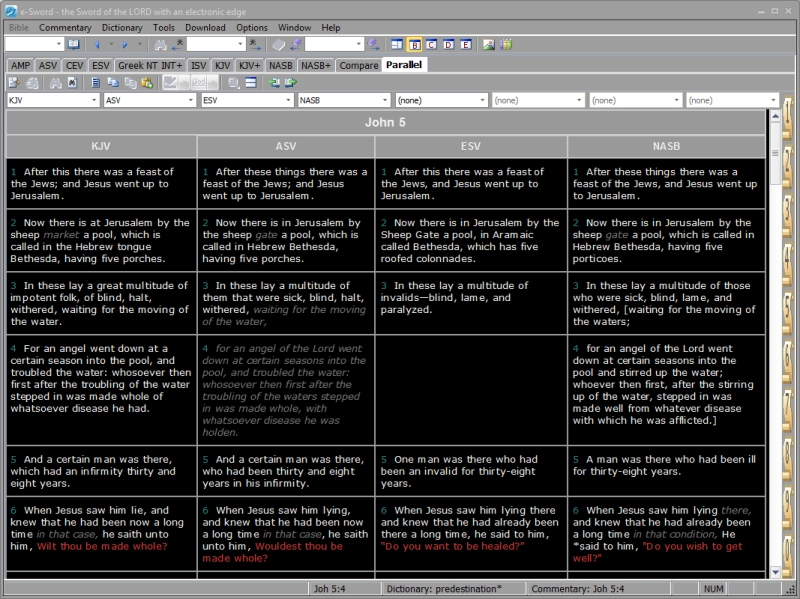Click the magnifier zoom icon

click(234, 82)
